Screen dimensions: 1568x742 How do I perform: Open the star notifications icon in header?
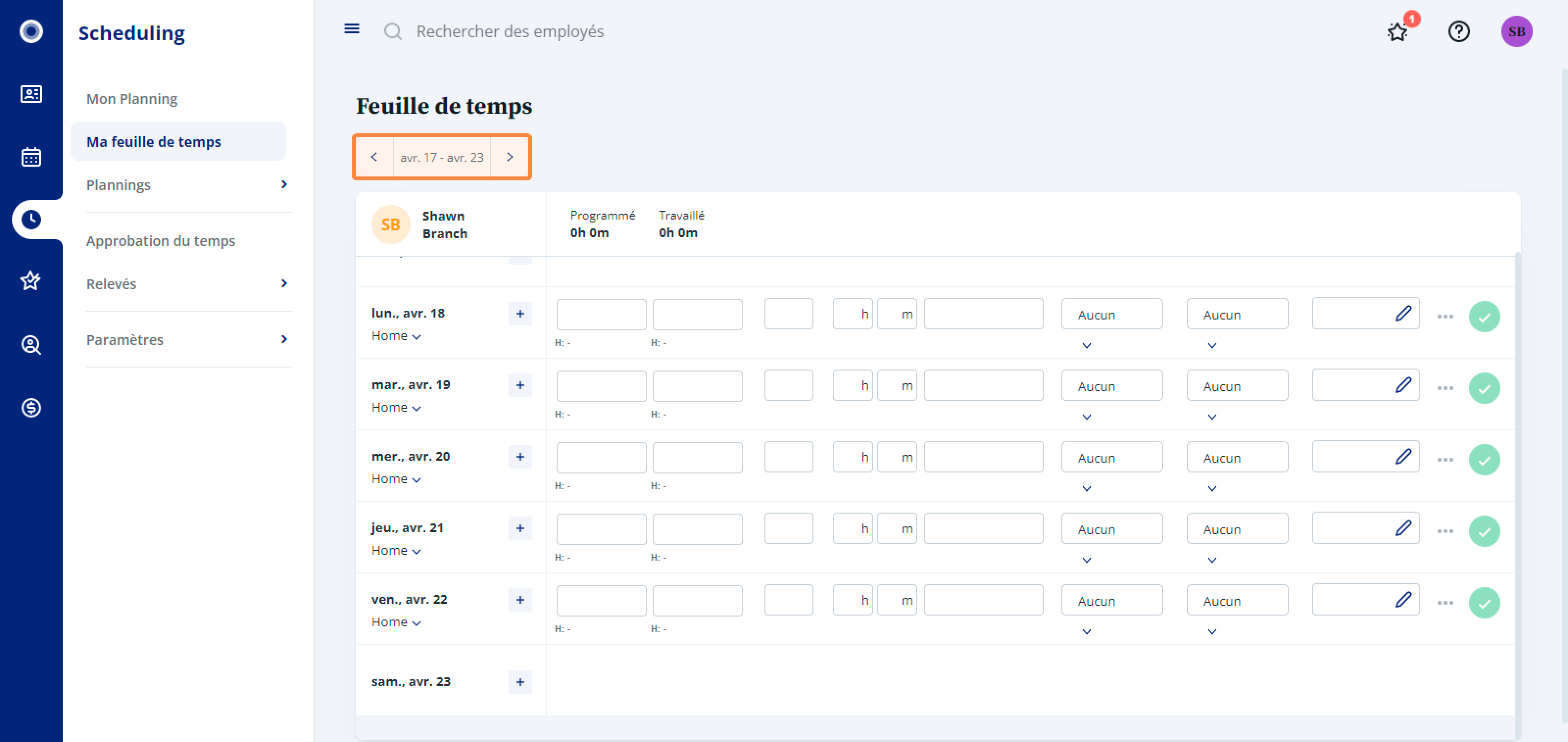pos(1397,31)
